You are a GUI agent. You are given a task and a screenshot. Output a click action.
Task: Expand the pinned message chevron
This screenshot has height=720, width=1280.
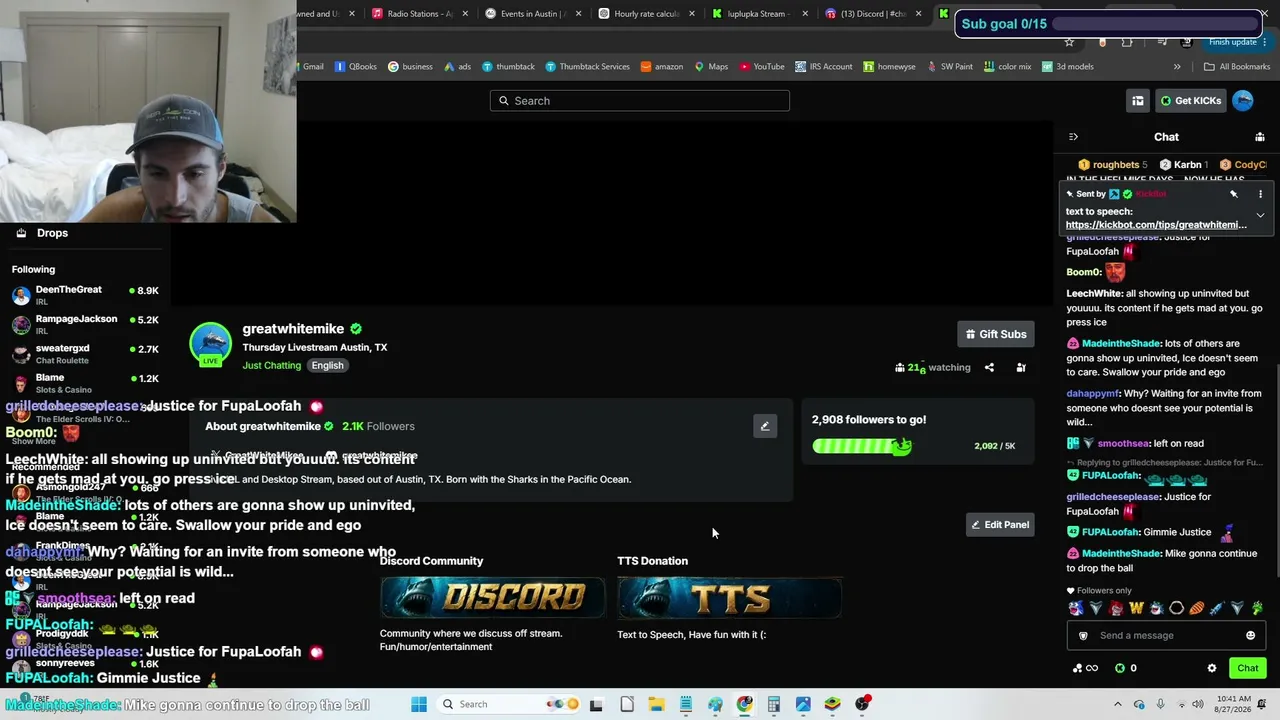1260,215
